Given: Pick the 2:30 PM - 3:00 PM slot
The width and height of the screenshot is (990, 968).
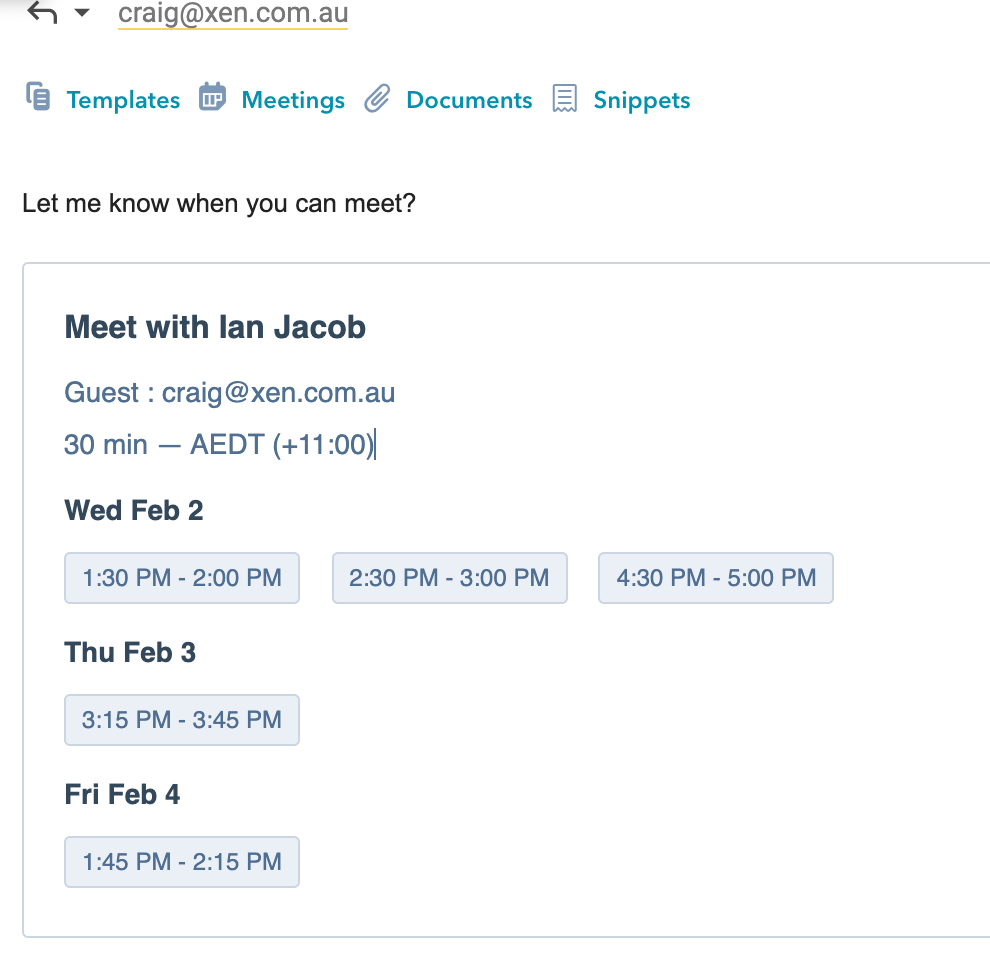Looking at the screenshot, I should click(x=449, y=578).
